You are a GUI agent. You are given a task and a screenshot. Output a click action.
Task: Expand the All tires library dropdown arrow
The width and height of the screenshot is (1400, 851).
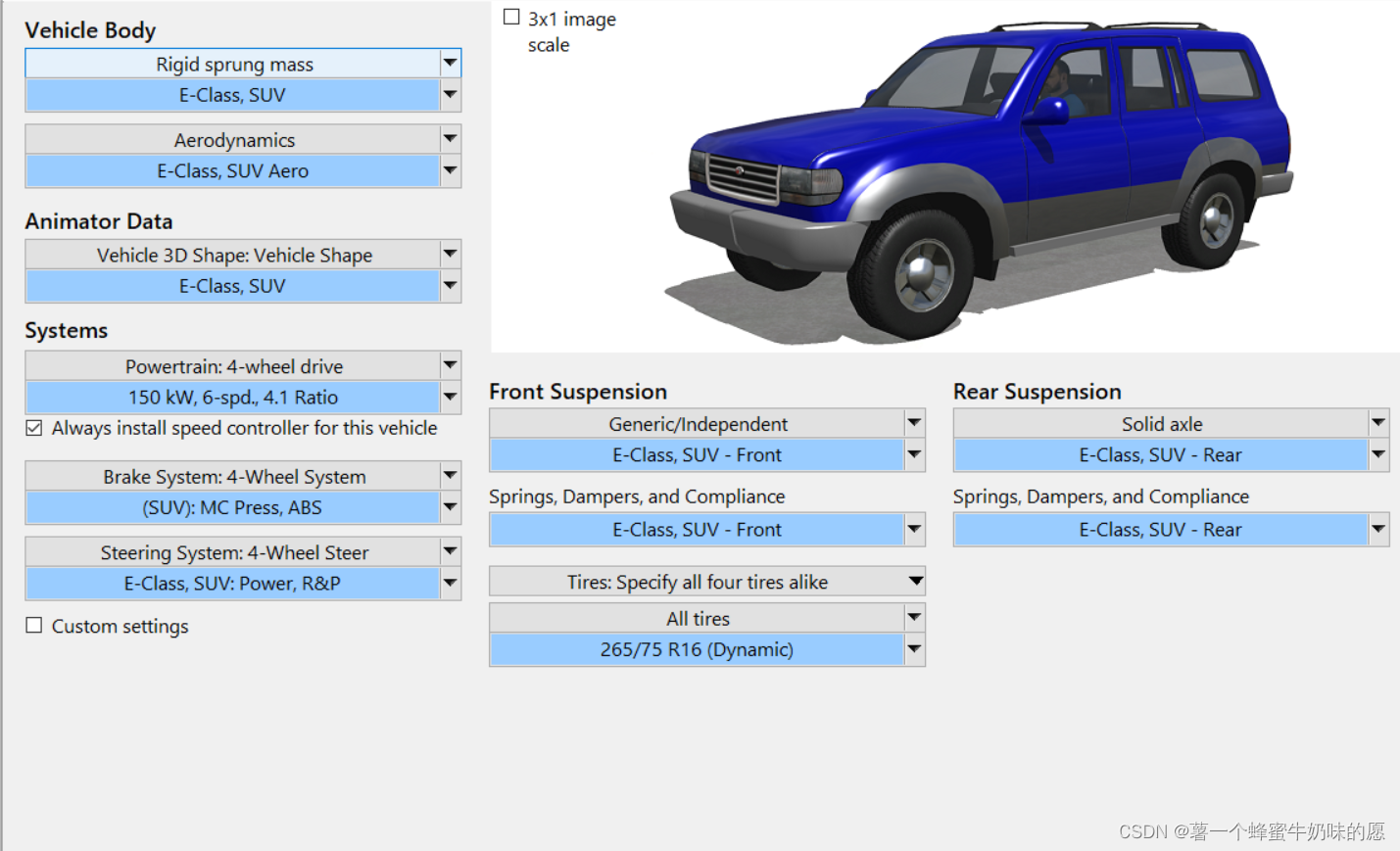pos(914,618)
